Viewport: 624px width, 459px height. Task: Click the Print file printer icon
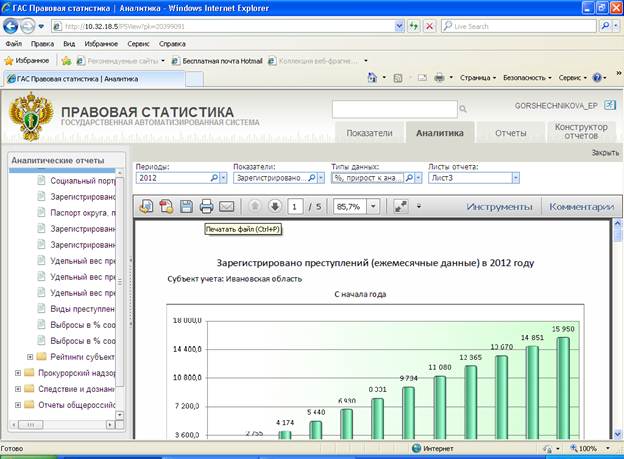(x=206, y=206)
